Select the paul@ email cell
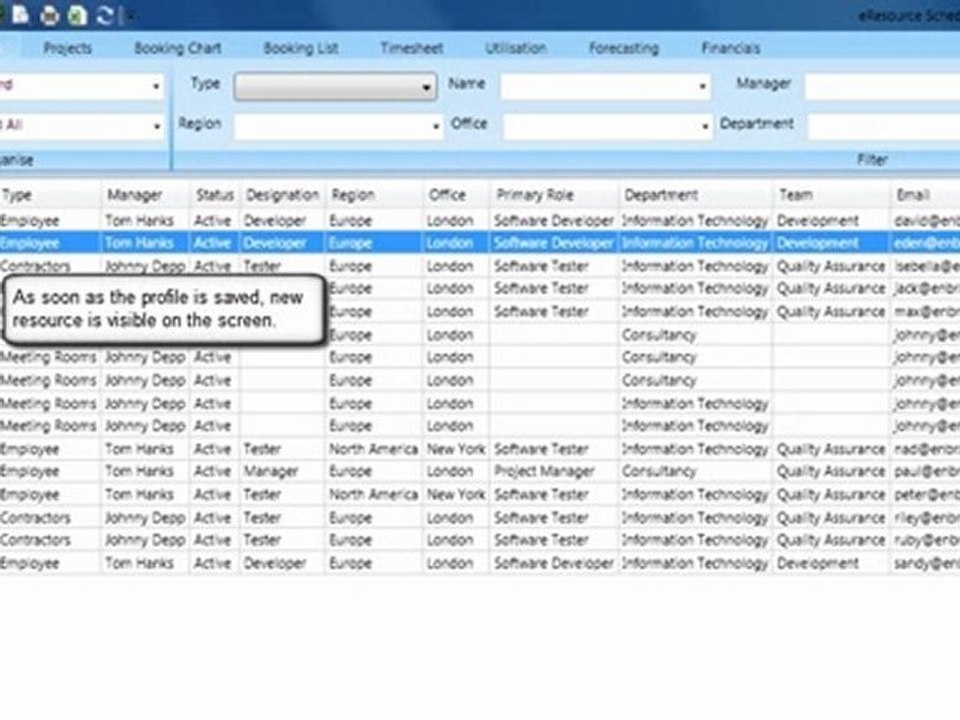 [x=926, y=471]
